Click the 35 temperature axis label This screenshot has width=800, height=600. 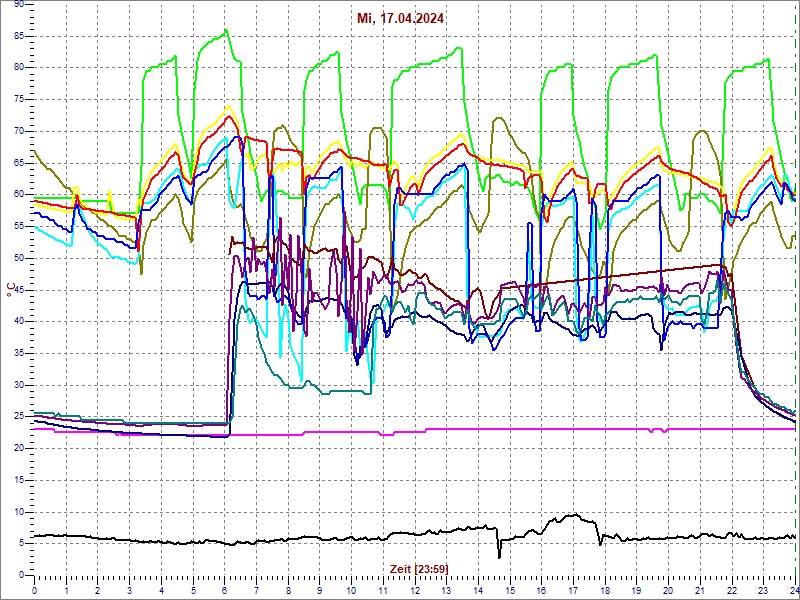[x=18, y=354]
